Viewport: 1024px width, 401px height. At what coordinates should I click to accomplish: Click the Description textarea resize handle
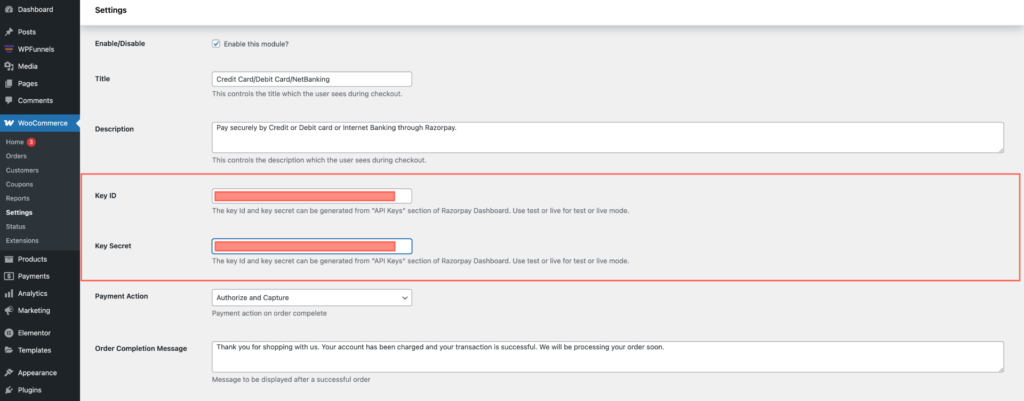pos(1000,150)
